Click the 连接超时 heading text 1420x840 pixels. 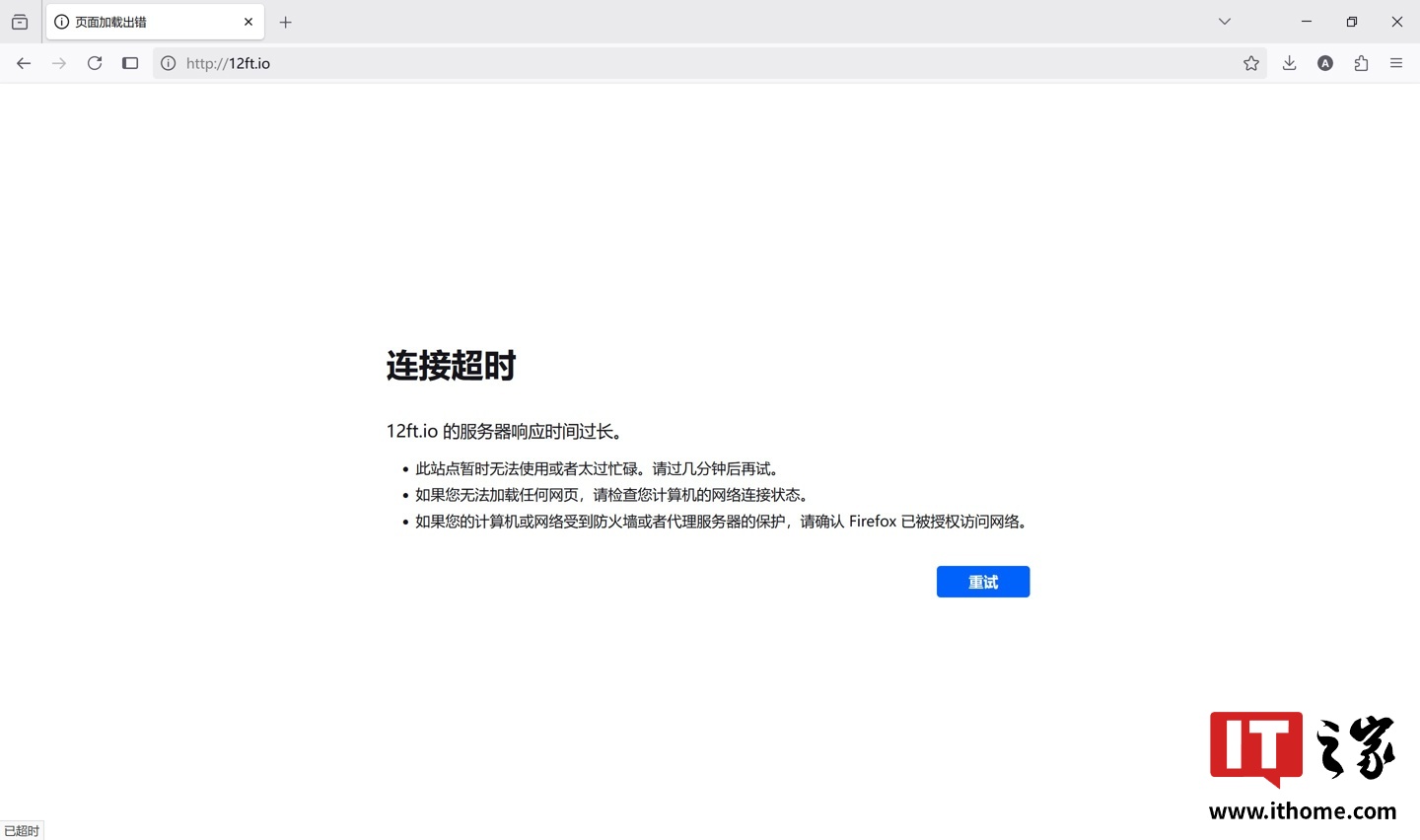point(452,366)
